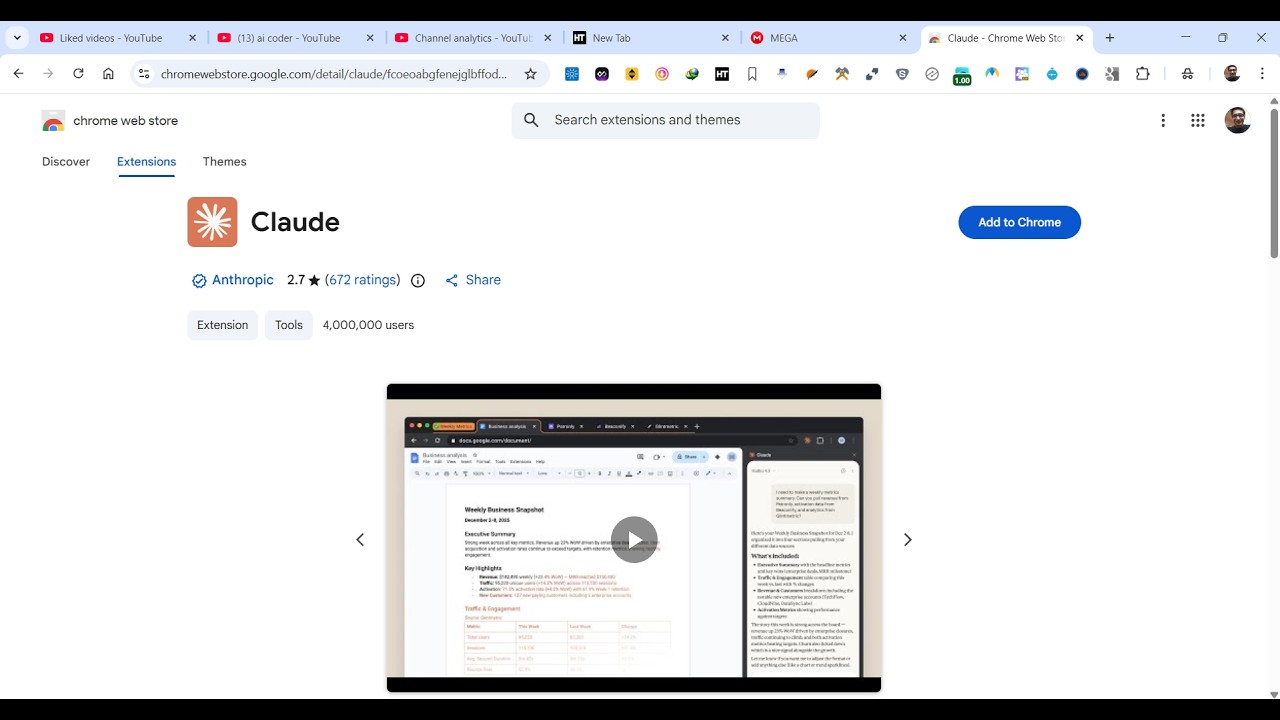Go back to the previous page
Image resolution: width=1280 pixels, height=720 pixels.
(18, 74)
